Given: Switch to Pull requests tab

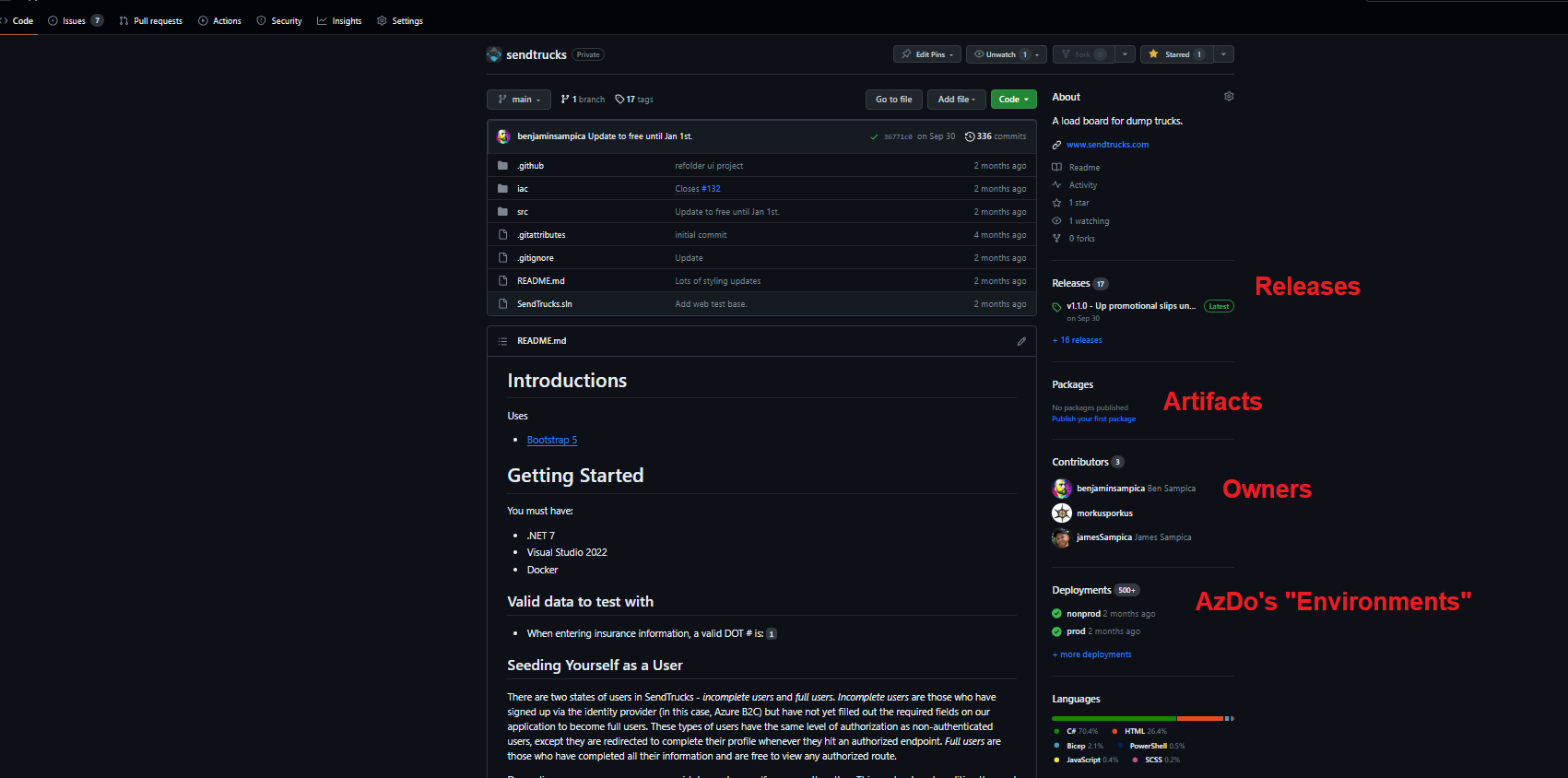Looking at the screenshot, I should pos(151,20).
